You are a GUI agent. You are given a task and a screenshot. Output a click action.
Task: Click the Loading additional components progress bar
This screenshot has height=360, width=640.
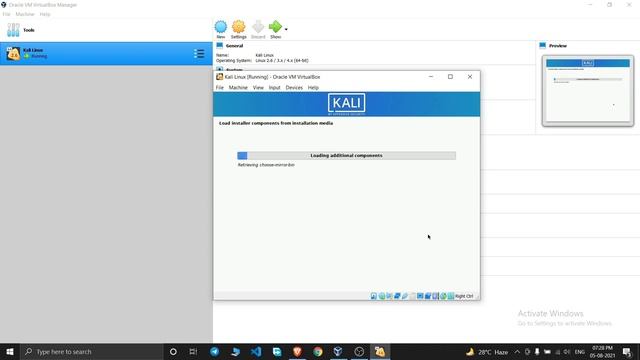[347, 156]
